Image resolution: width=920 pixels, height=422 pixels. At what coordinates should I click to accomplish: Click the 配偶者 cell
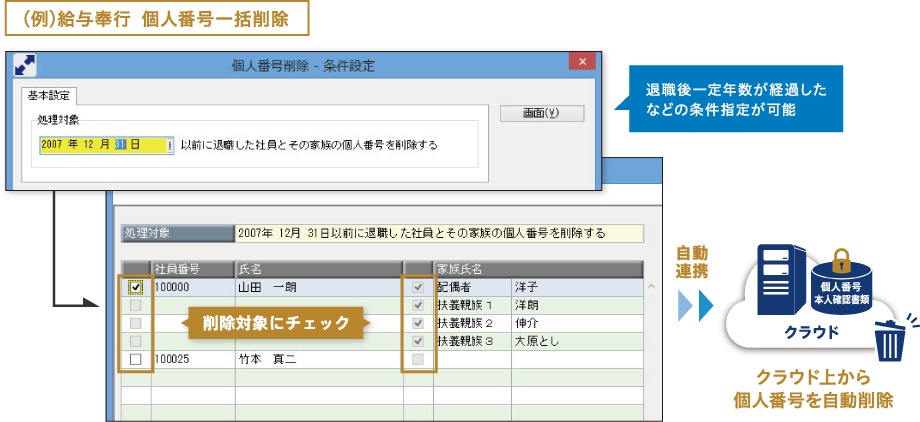[x=472, y=288]
